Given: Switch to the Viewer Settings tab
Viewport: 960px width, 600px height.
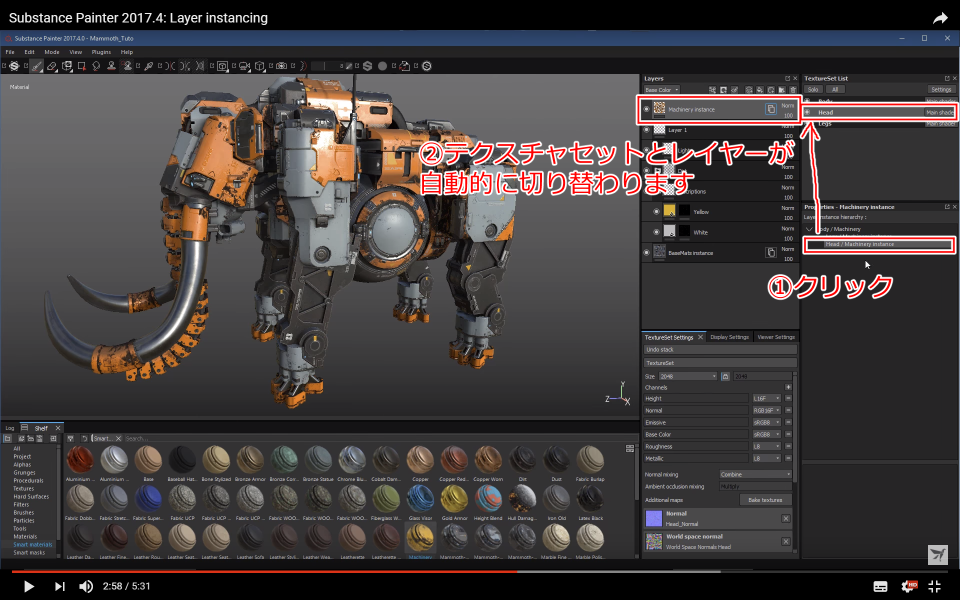Looking at the screenshot, I should [x=776, y=337].
